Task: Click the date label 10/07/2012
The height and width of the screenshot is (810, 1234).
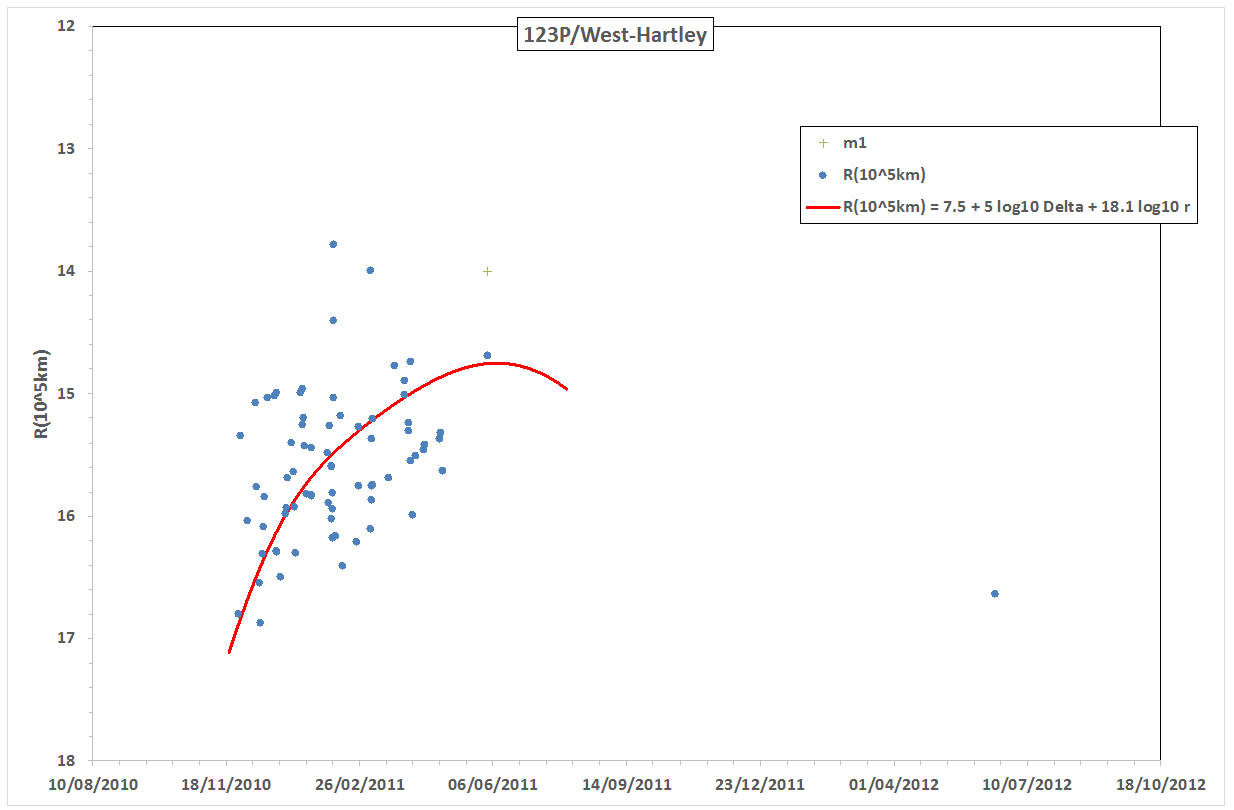Action: [x=1027, y=785]
